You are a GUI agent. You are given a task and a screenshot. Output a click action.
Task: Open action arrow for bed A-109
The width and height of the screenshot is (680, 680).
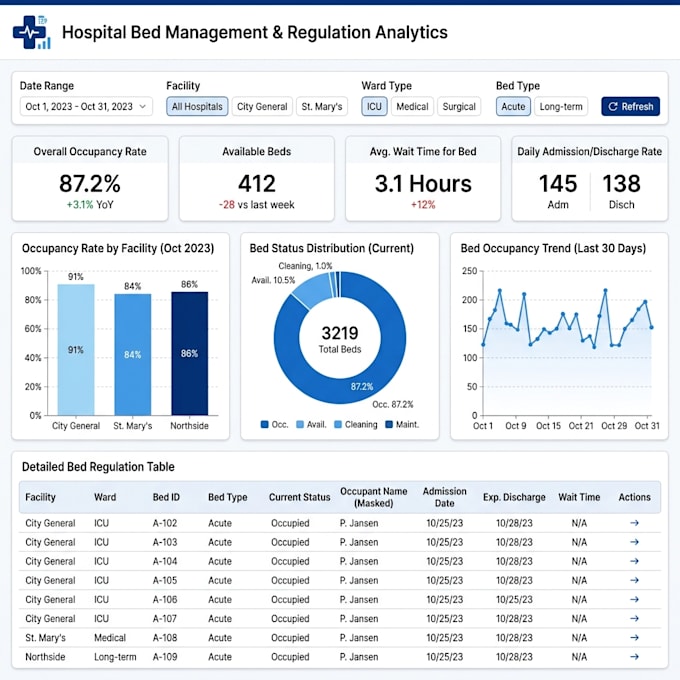click(634, 657)
